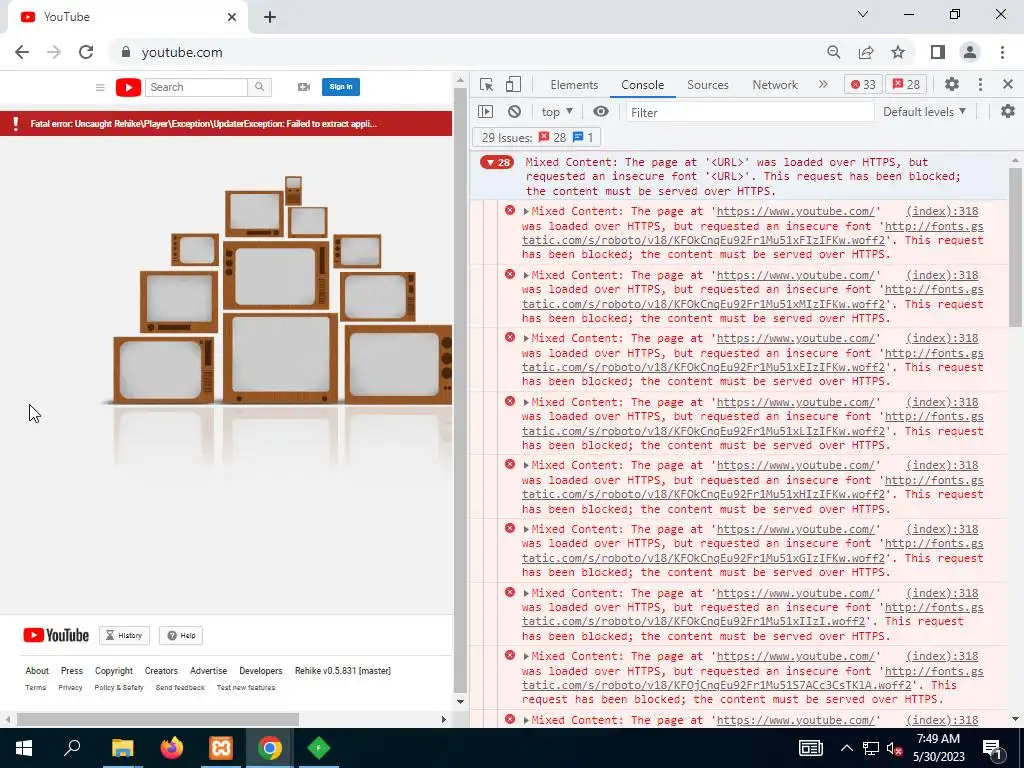Open YouTube hamburger guide menu

pyautogui.click(x=100, y=87)
